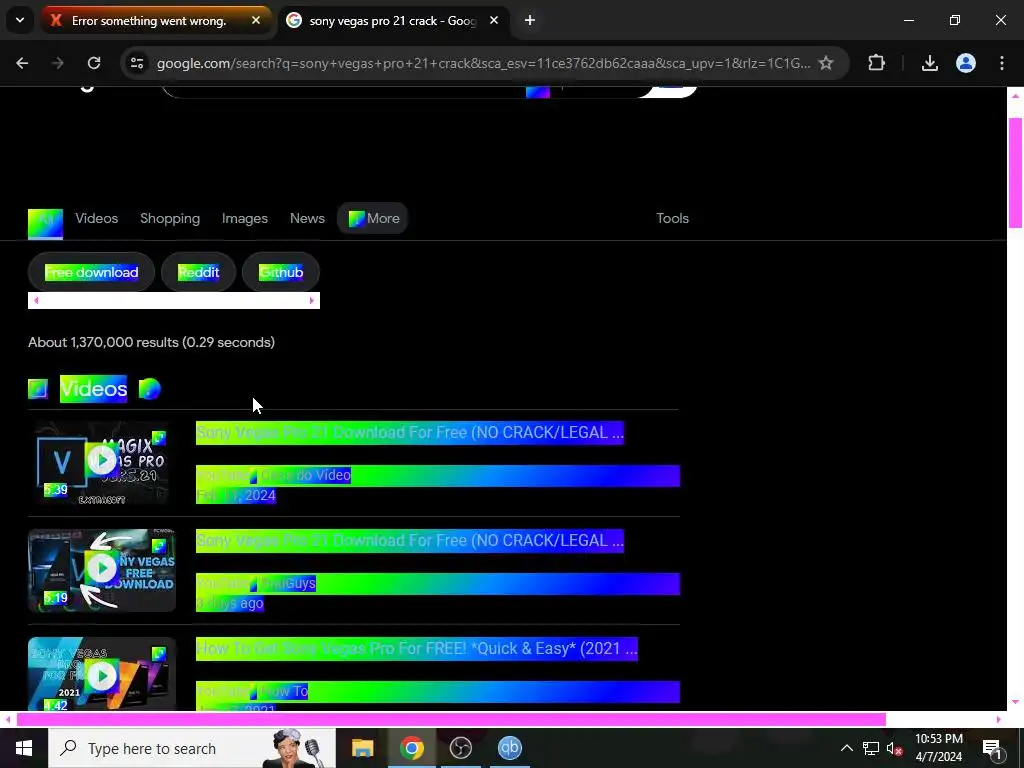Apply the 'Reddit' filter chip
The height and width of the screenshot is (768, 1024).
[199, 272]
